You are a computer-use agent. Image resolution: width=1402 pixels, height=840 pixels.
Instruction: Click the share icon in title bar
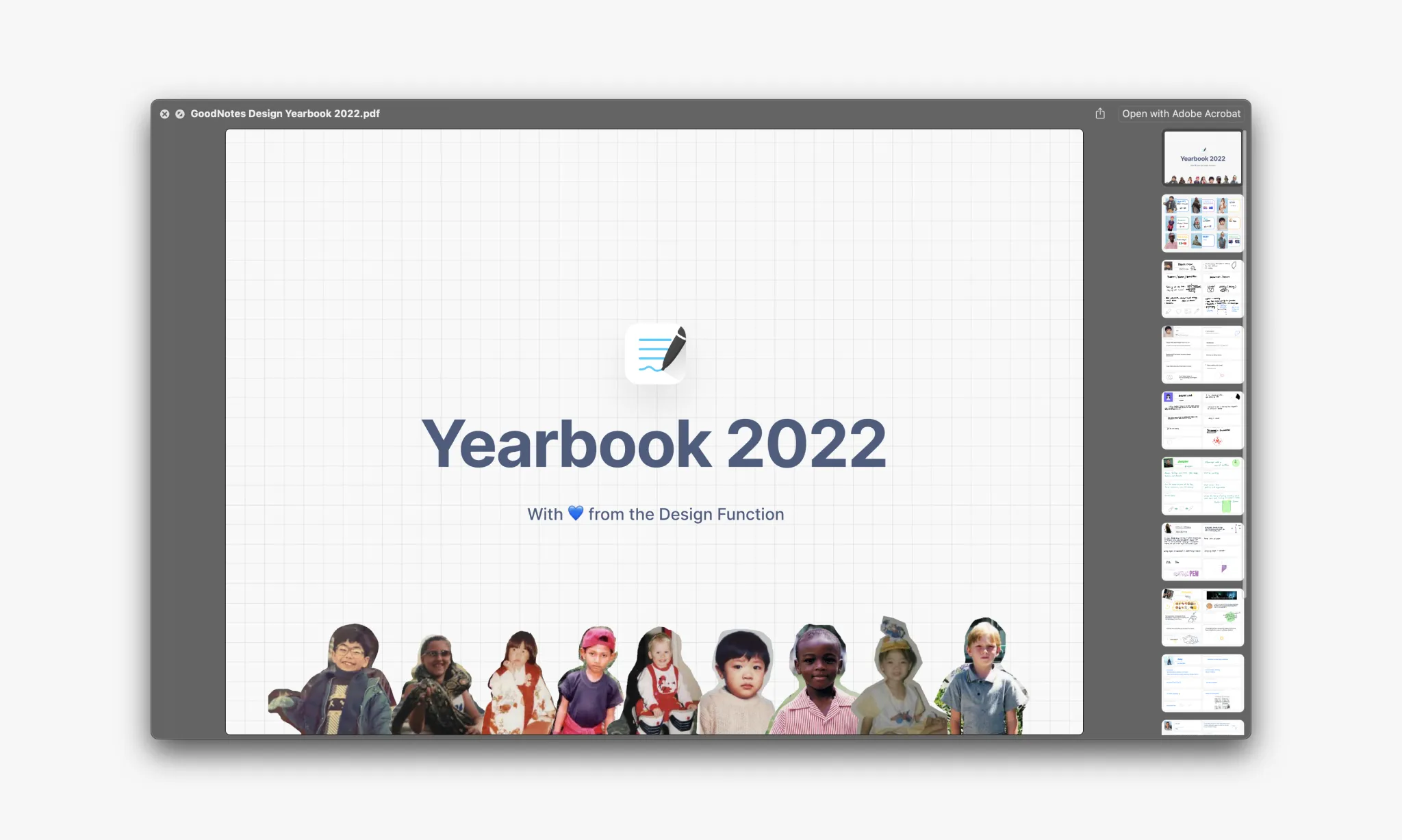1100,114
